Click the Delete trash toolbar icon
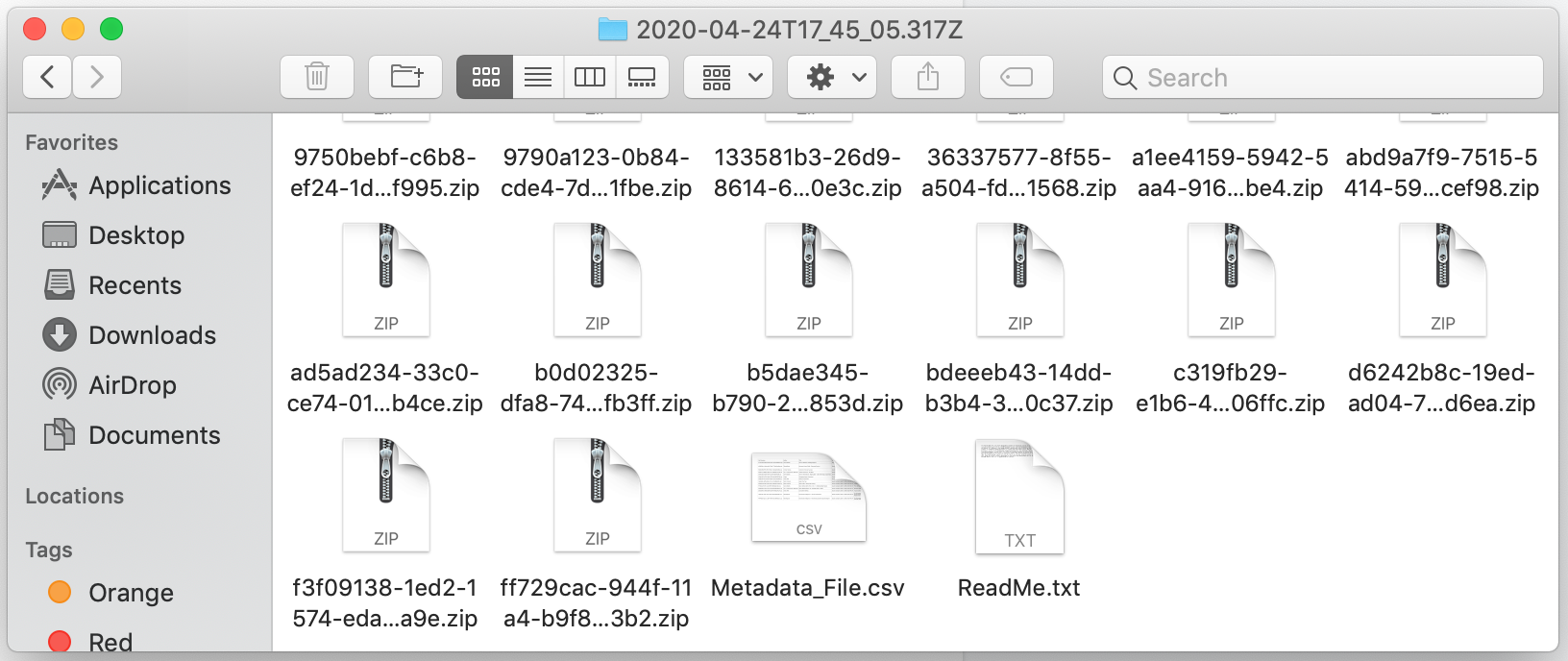The image size is (1568, 661). click(317, 77)
